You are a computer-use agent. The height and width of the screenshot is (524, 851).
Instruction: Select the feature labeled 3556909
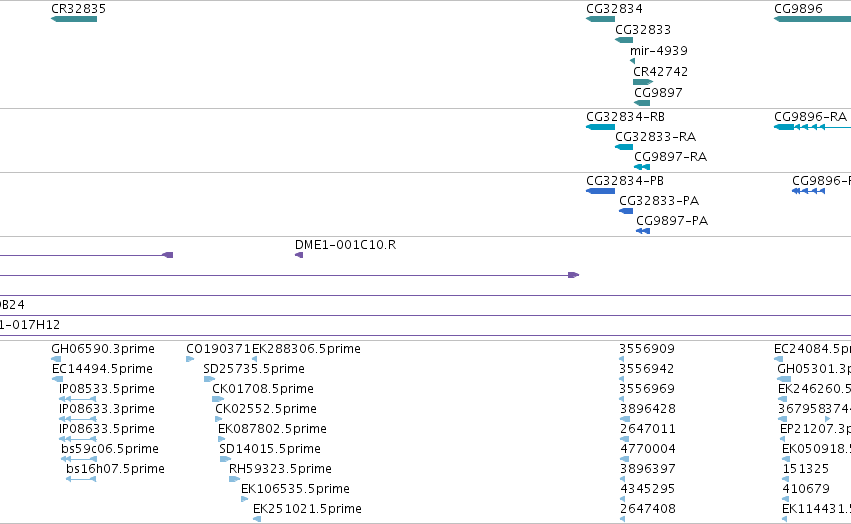coord(647,349)
